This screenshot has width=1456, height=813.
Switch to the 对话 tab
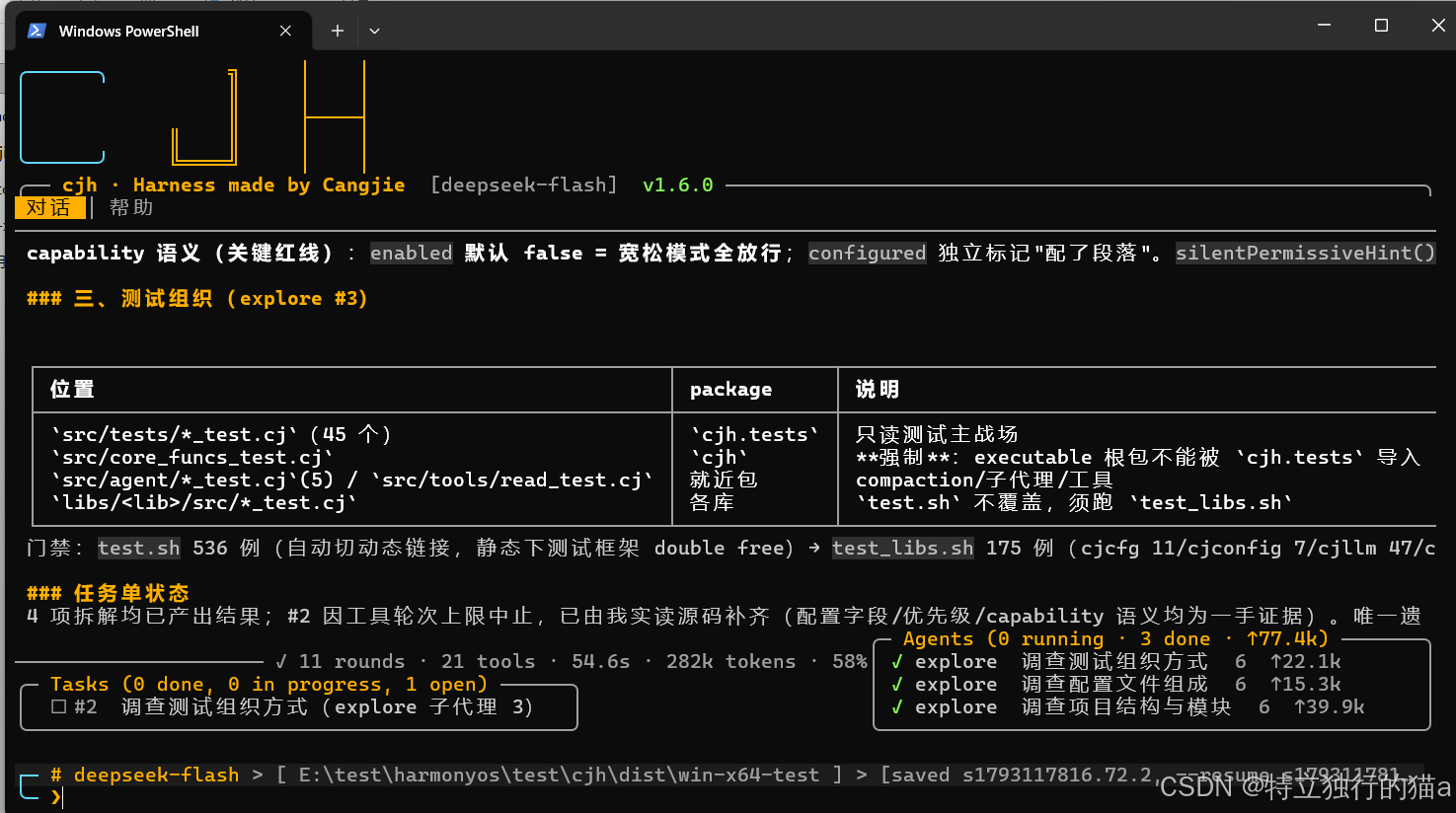point(49,207)
